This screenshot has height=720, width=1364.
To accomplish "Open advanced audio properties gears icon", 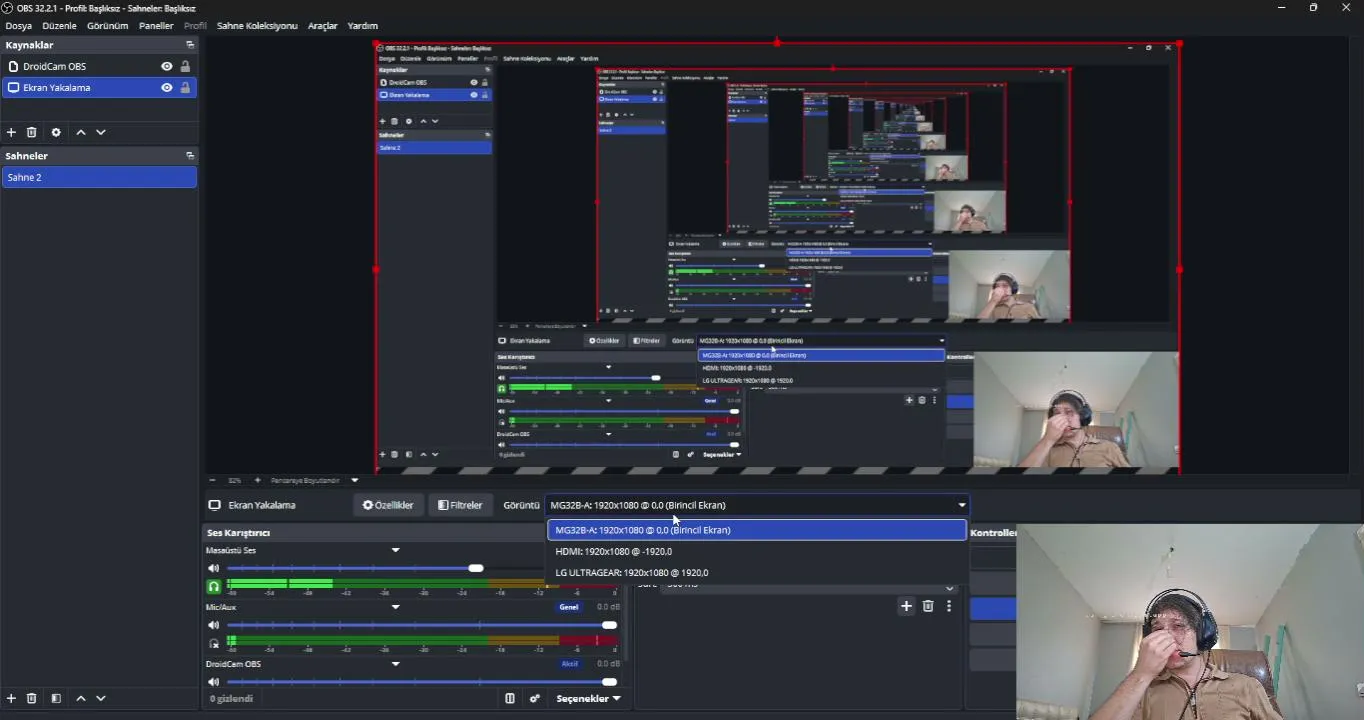I will click(x=535, y=698).
